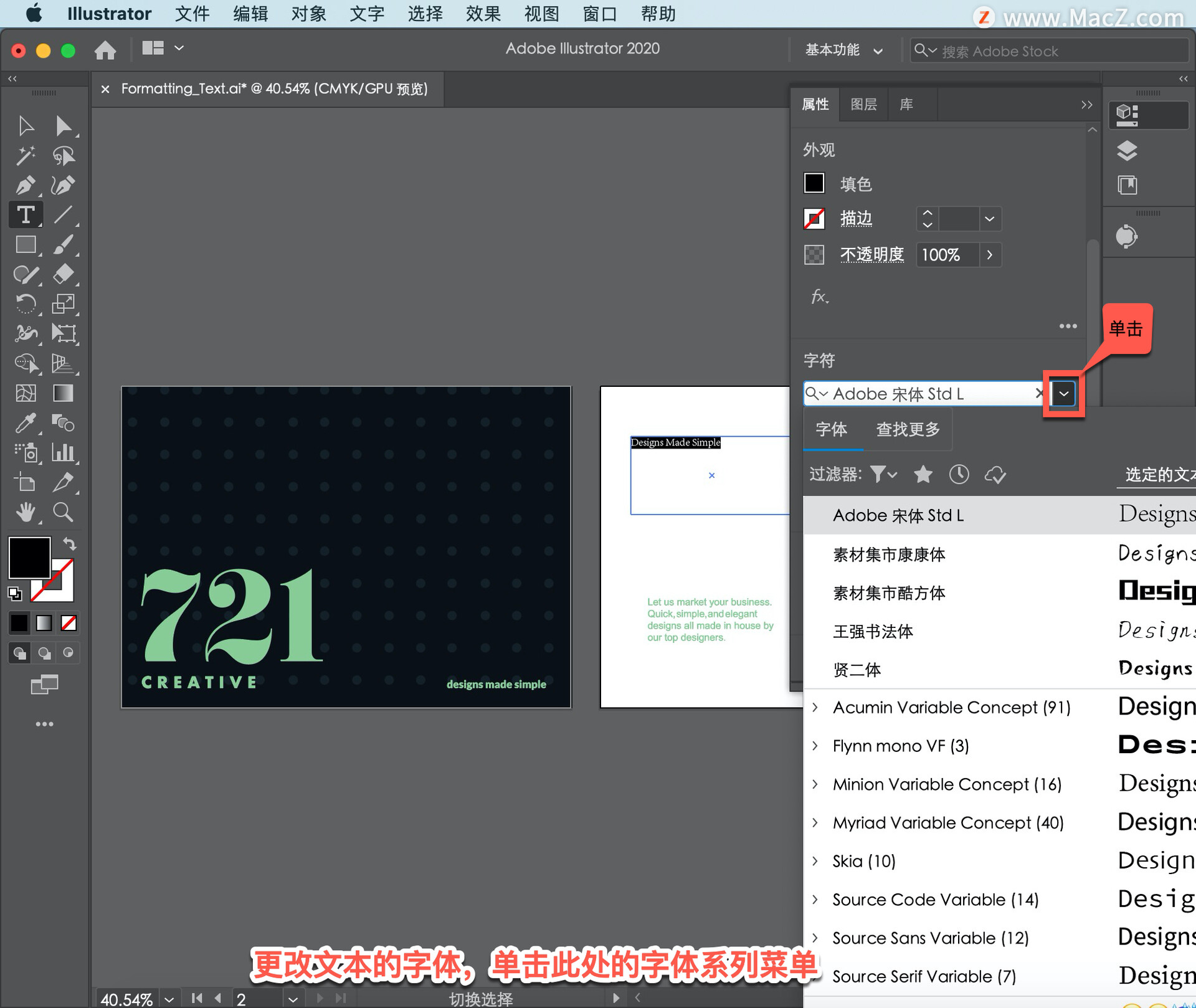Viewport: 1196px width, 1008px height.
Task: Expand Acumin Variable Concept font family
Action: pos(815,707)
